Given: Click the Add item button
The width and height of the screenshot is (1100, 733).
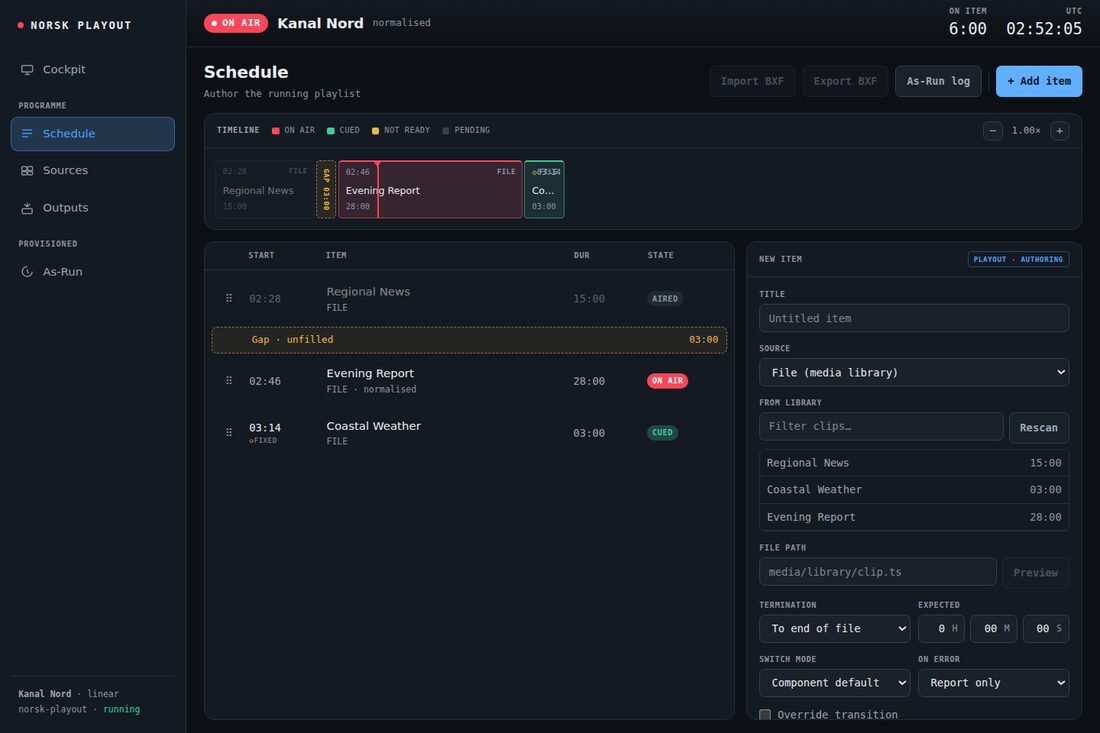Looking at the screenshot, I should pyautogui.click(x=1039, y=81).
